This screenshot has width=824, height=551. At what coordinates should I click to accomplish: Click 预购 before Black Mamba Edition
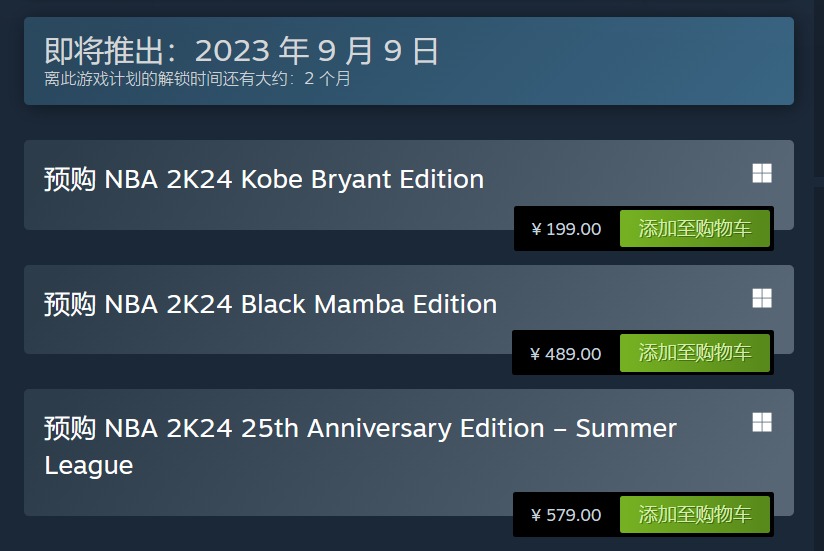(x=70, y=304)
